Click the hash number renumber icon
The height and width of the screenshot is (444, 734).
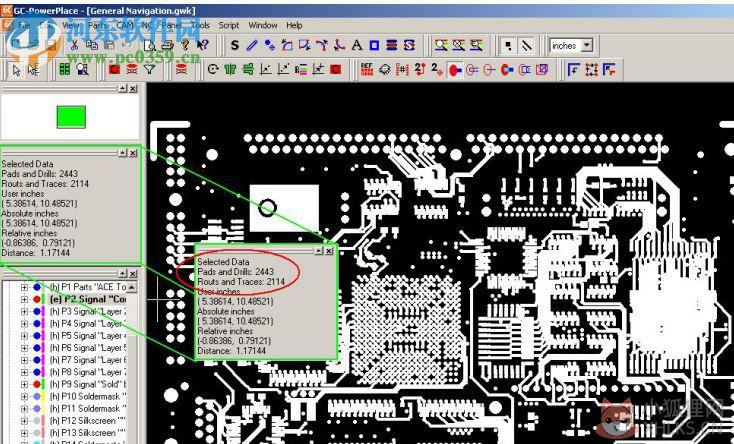click(x=402, y=70)
